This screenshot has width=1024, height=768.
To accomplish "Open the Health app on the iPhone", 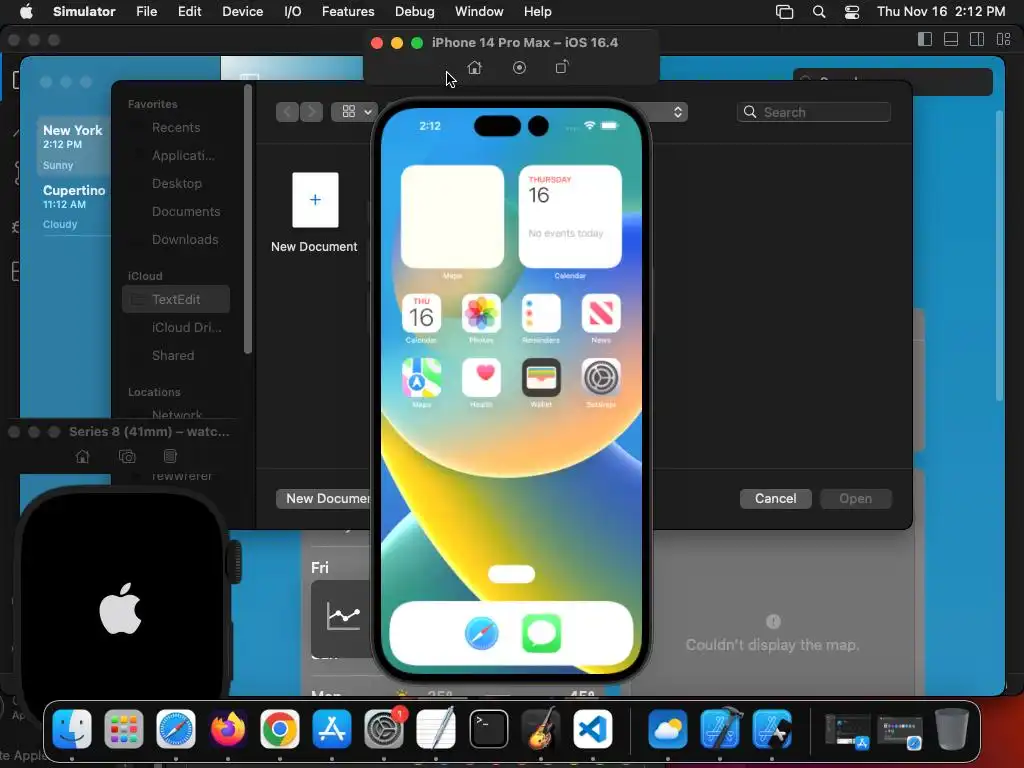I will [x=481, y=377].
